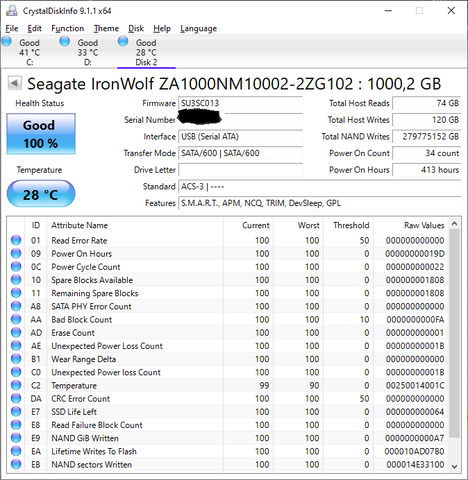This screenshot has width=468, height=480.
Task: Click status orb for SSD Life Left
Action: coord(16,412)
